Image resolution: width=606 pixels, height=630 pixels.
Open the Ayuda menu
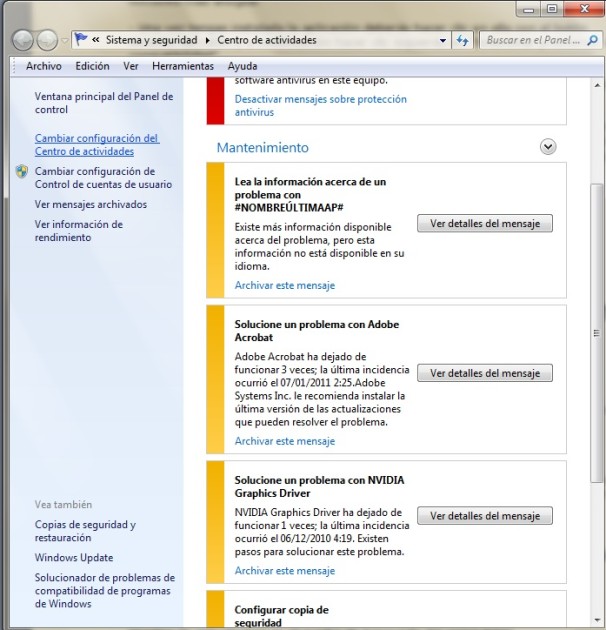tap(242, 66)
